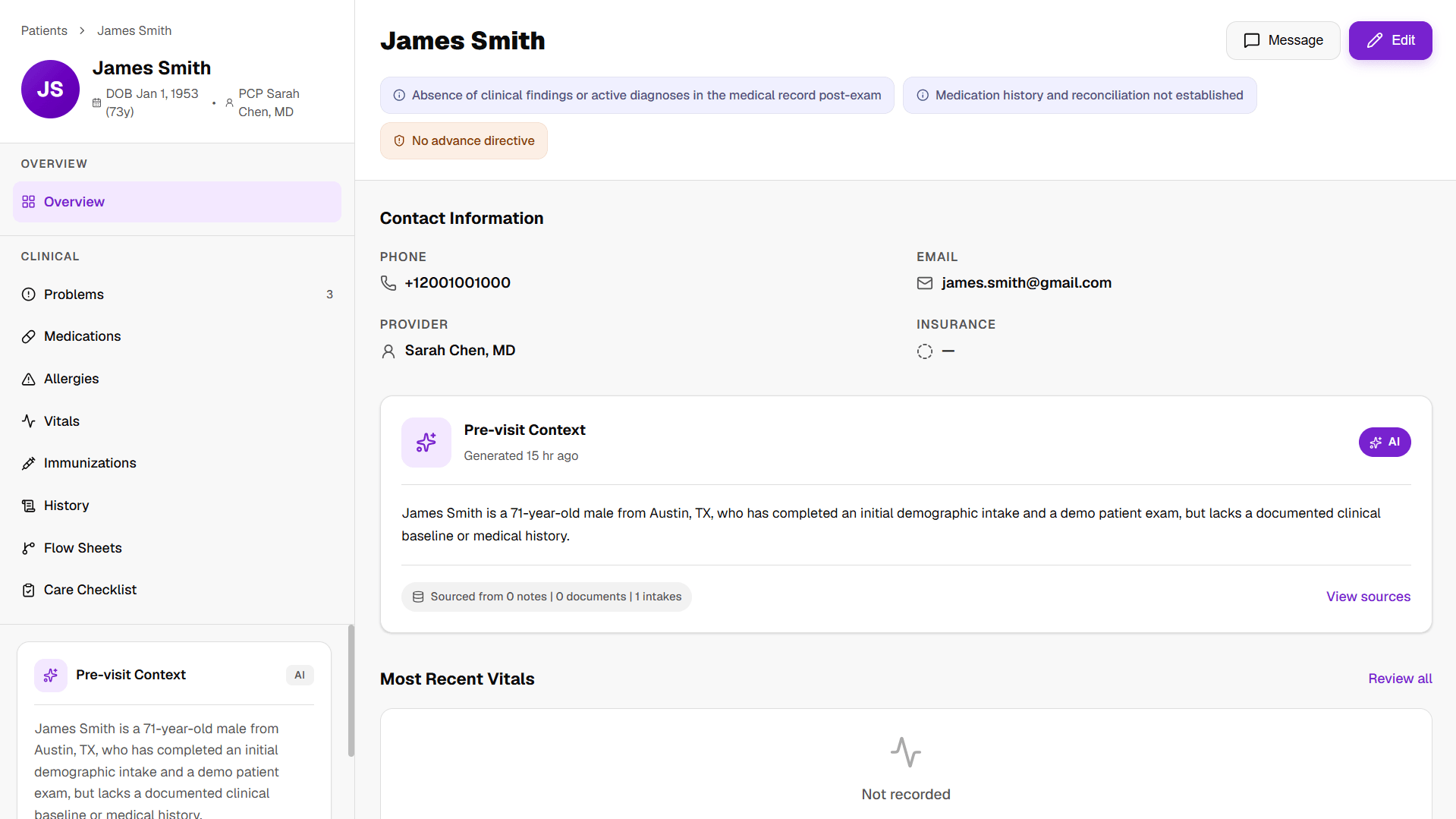This screenshot has height=819, width=1456.
Task: Click the Medications pill icon
Action: pyautogui.click(x=29, y=336)
